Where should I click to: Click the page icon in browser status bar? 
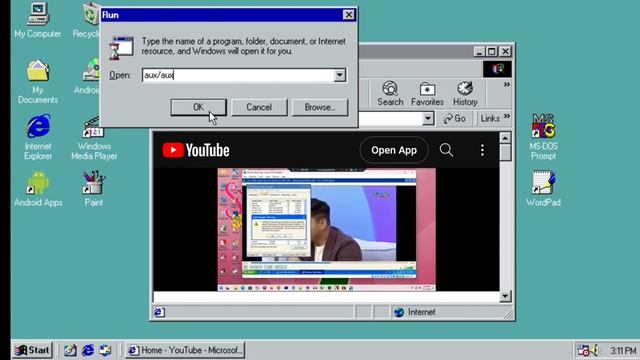coord(159,312)
